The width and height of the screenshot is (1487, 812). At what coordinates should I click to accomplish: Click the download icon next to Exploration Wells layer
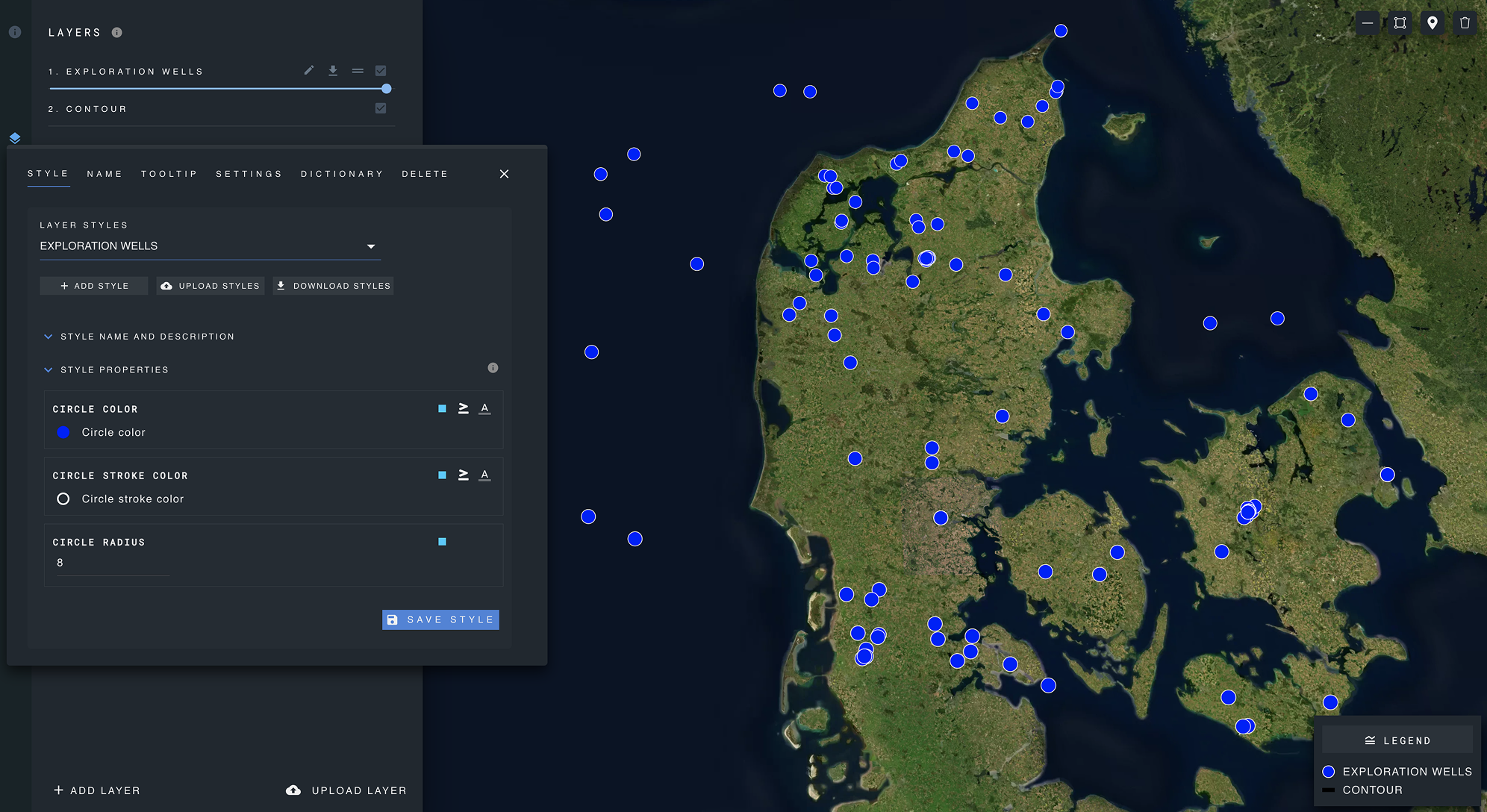pyautogui.click(x=333, y=70)
